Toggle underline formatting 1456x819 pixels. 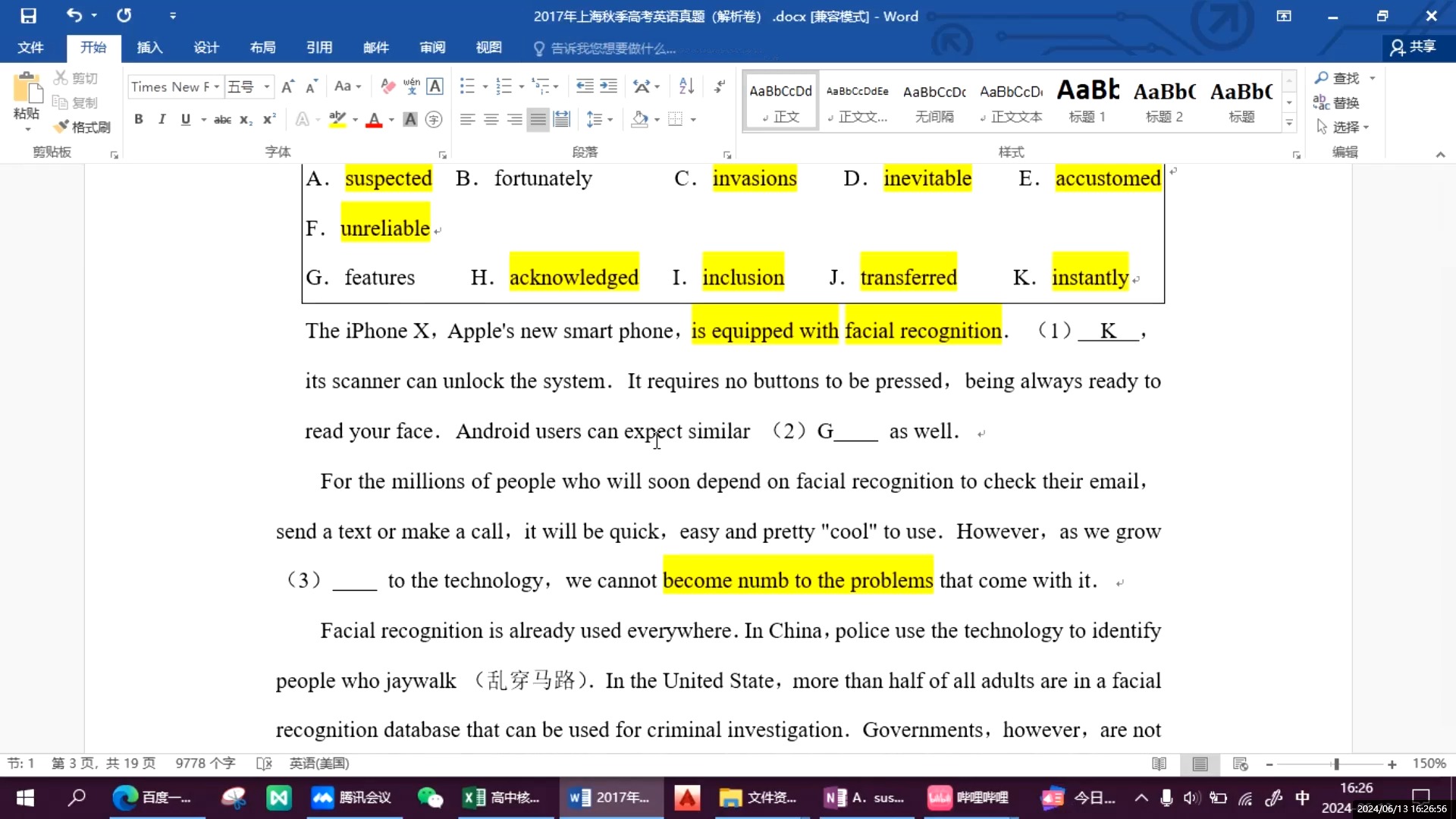tap(186, 120)
